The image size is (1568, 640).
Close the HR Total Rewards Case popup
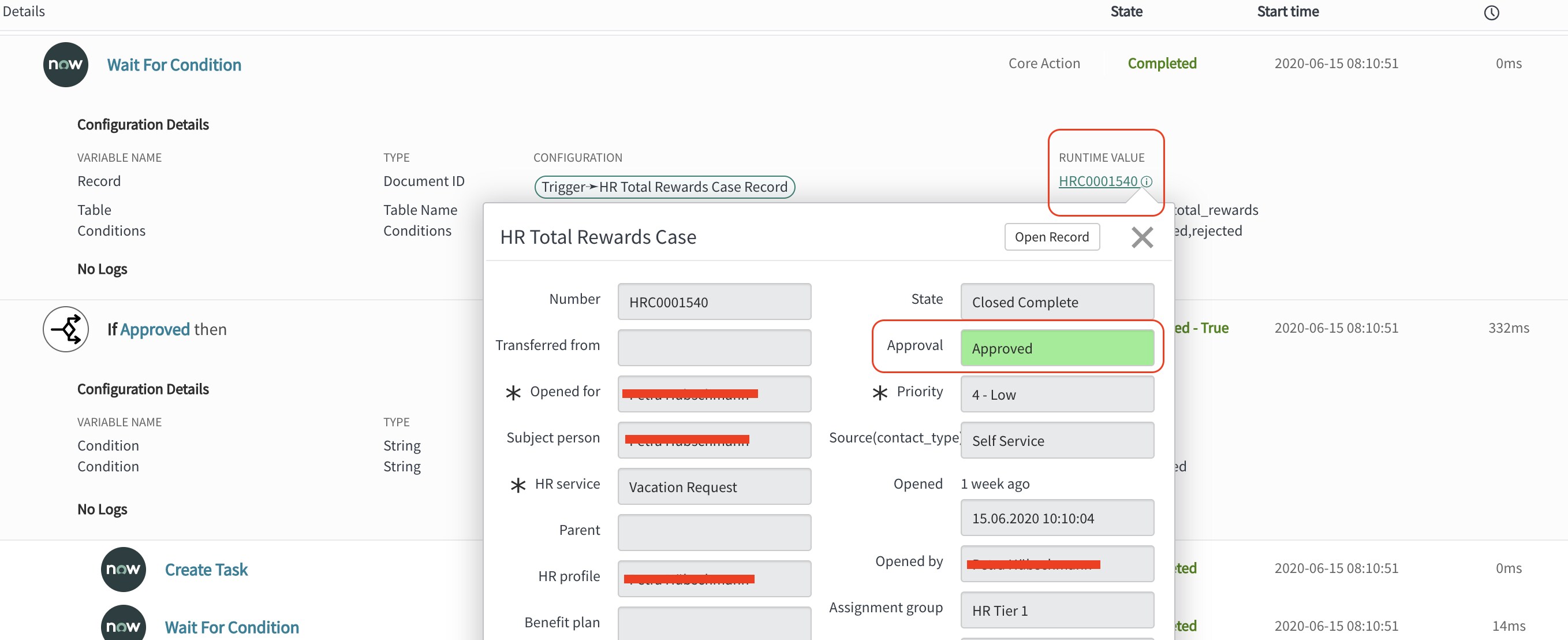[1142, 237]
